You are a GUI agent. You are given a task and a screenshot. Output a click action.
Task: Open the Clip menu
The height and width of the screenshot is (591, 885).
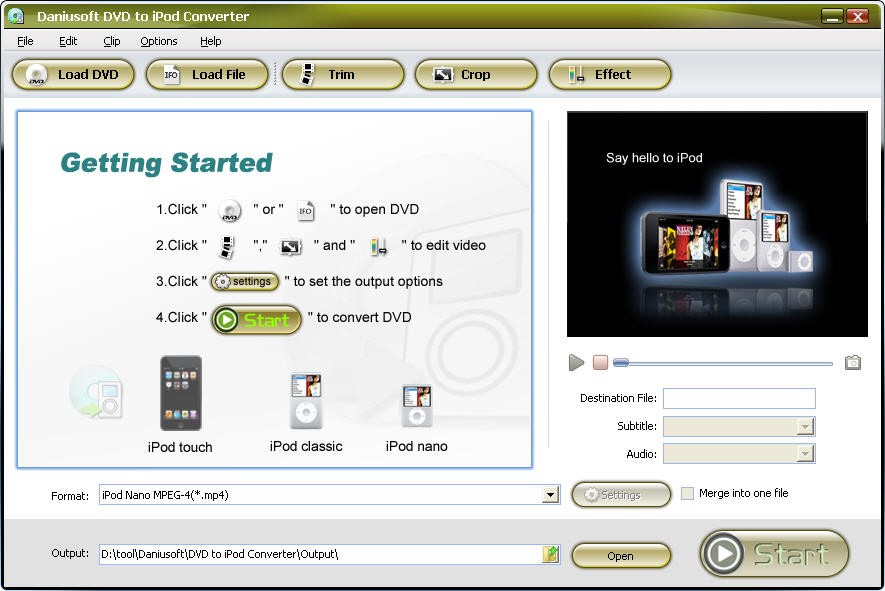click(x=112, y=41)
